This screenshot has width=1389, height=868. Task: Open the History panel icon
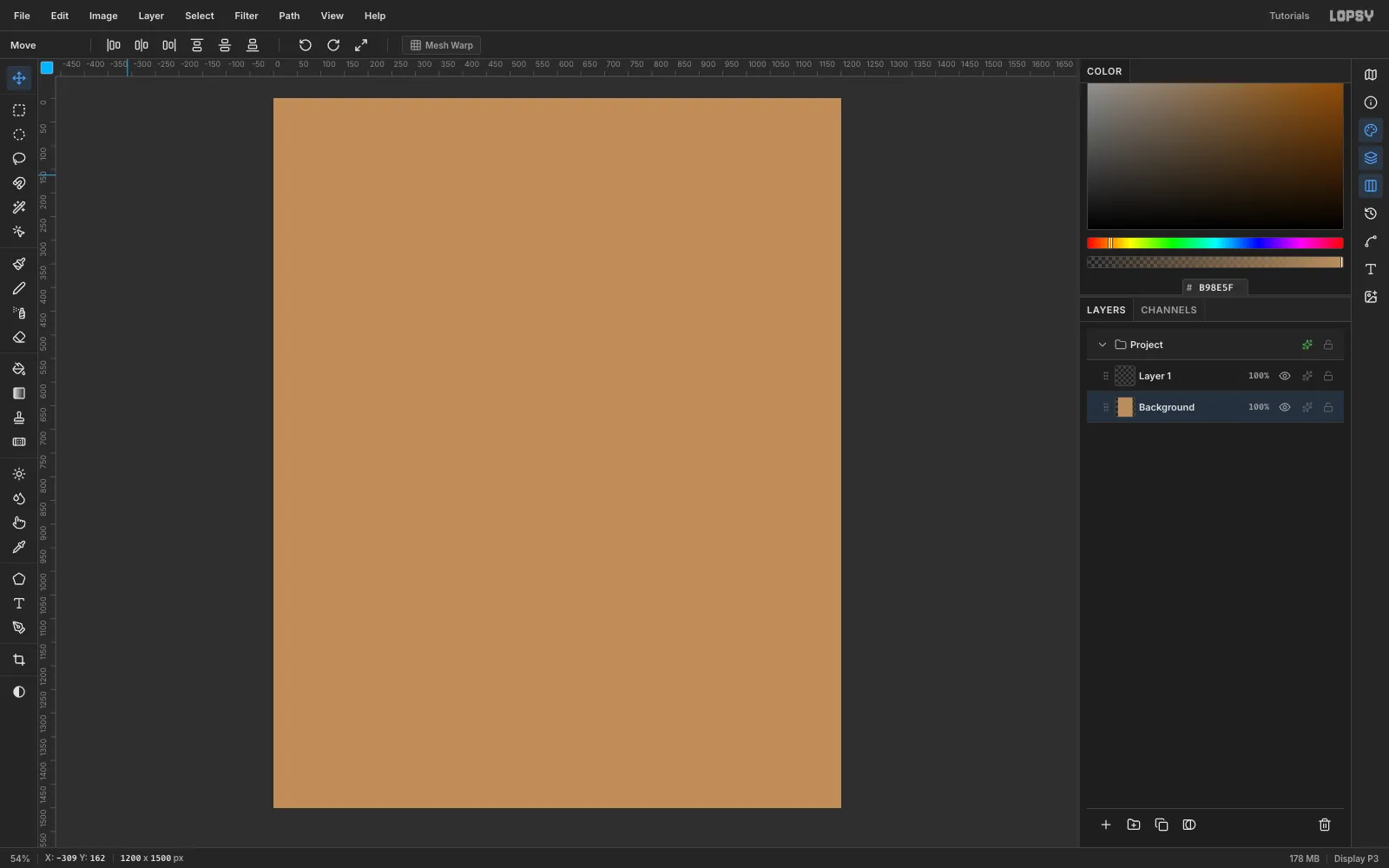pos(1371,214)
